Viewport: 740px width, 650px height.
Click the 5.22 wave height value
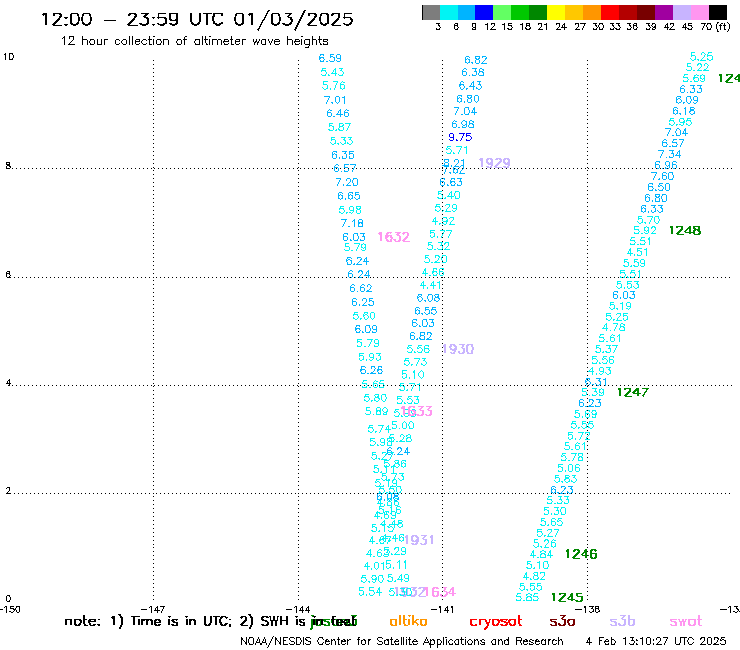[698, 68]
